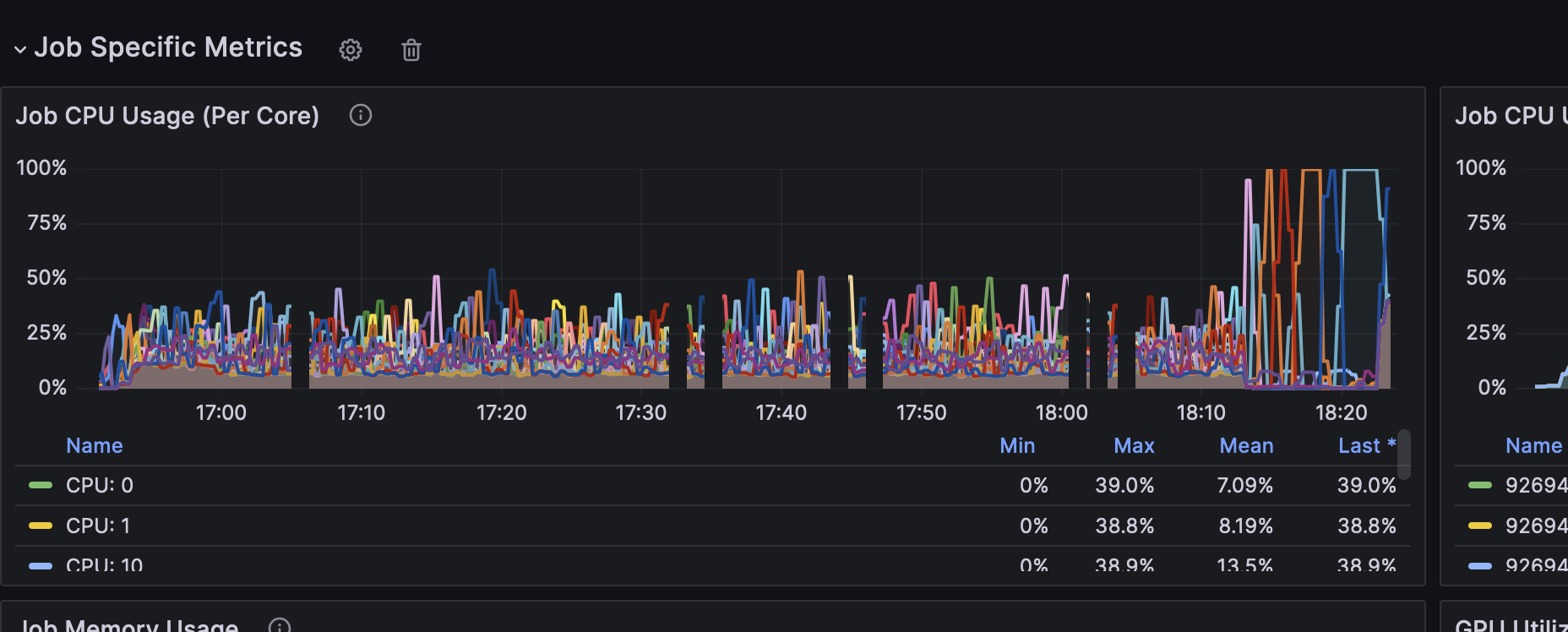Click the 17:40 time axis label
The image size is (1568, 632).
click(781, 412)
